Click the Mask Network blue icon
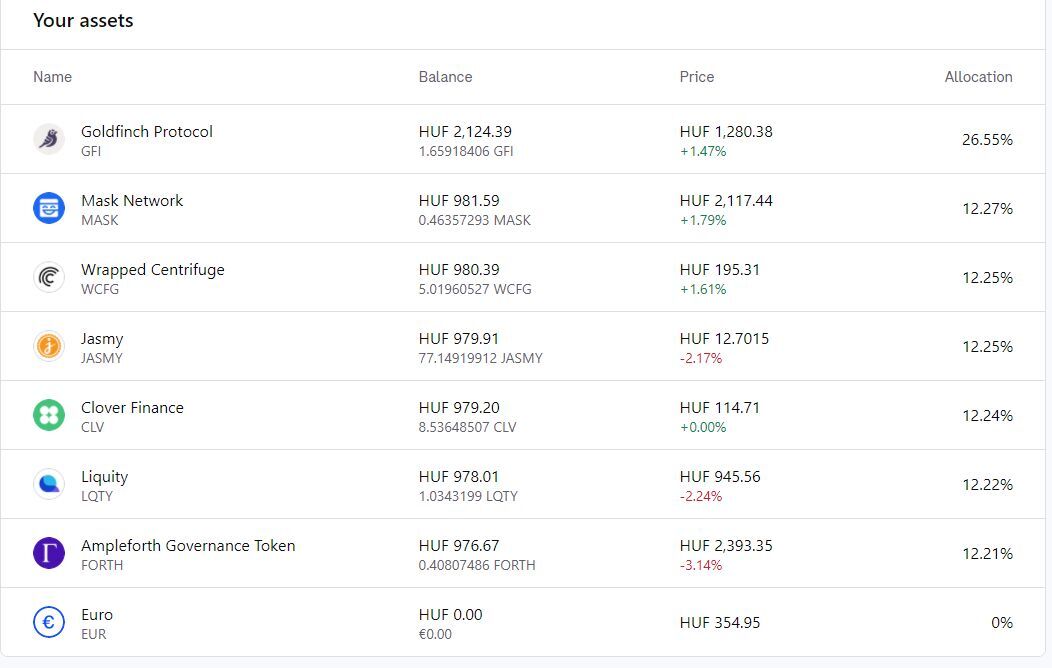 [x=49, y=208]
